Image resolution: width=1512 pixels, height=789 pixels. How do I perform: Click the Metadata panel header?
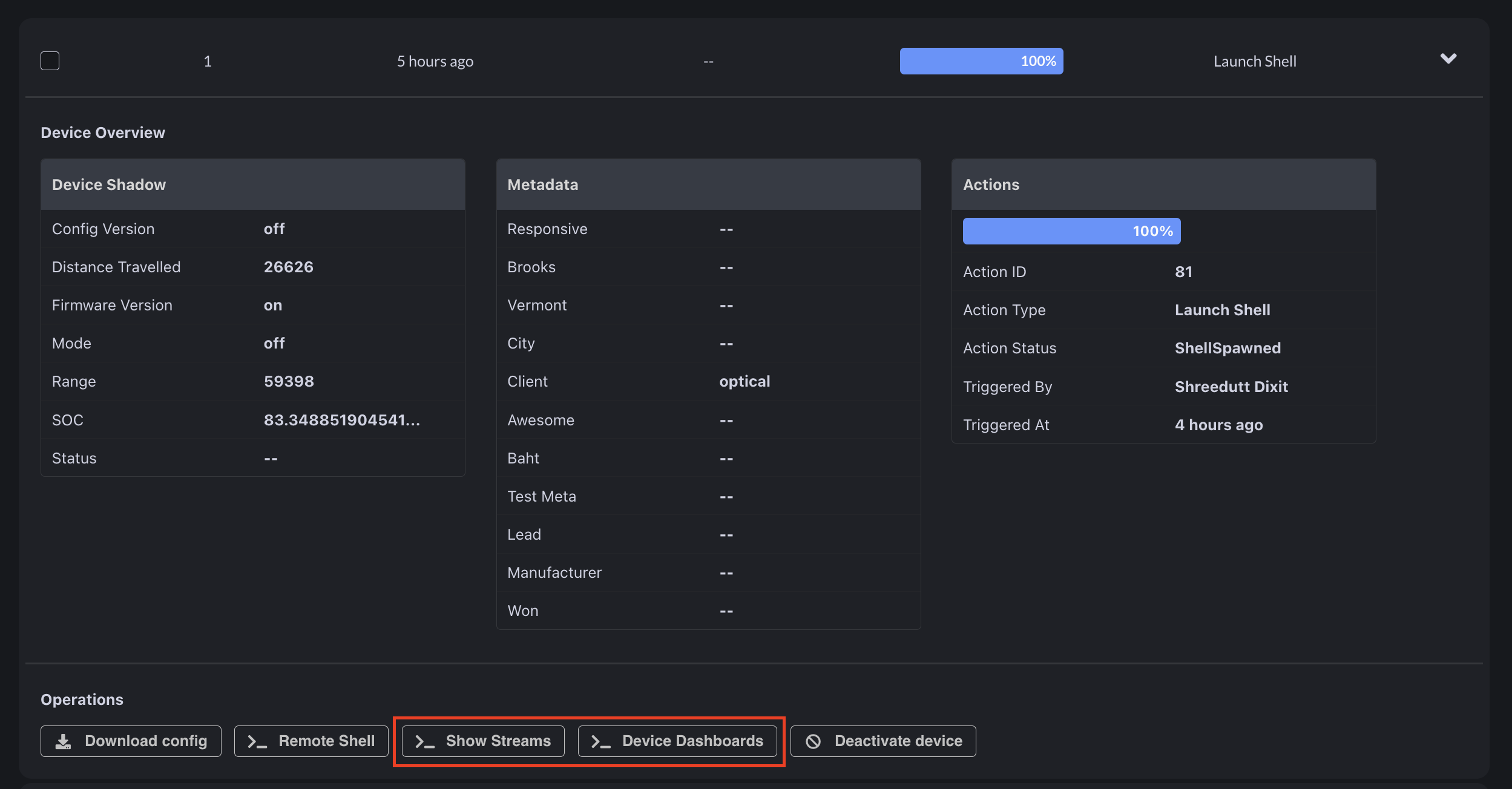coord(708,185)
